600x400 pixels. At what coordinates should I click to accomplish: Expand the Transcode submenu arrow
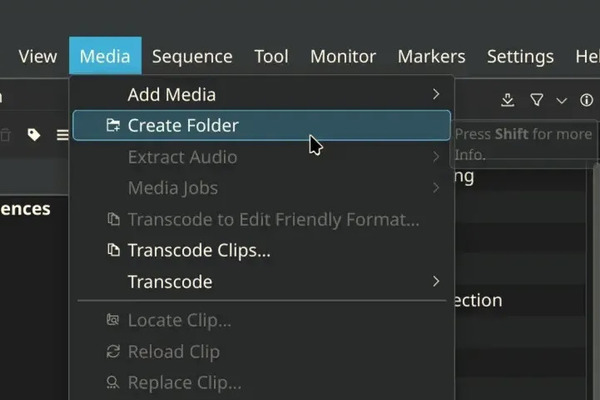[436, 282]
